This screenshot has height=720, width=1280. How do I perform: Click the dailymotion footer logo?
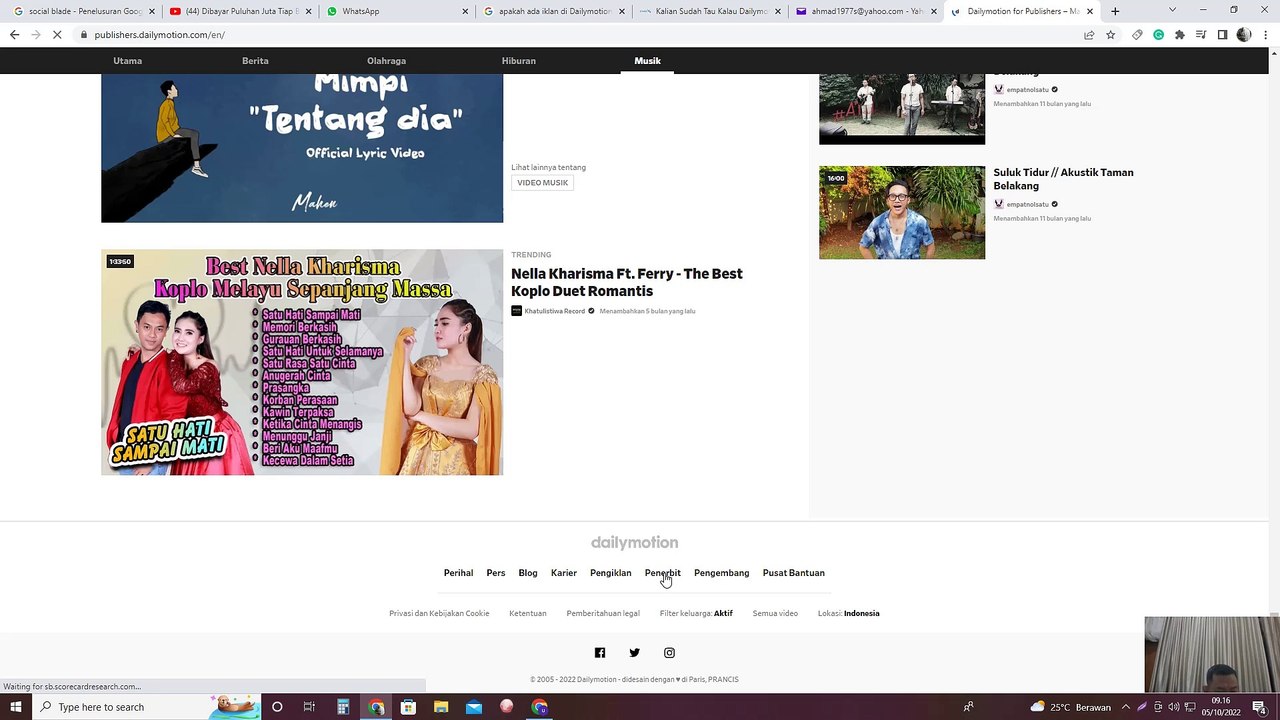pyautogui.click(x=634, y=543)
